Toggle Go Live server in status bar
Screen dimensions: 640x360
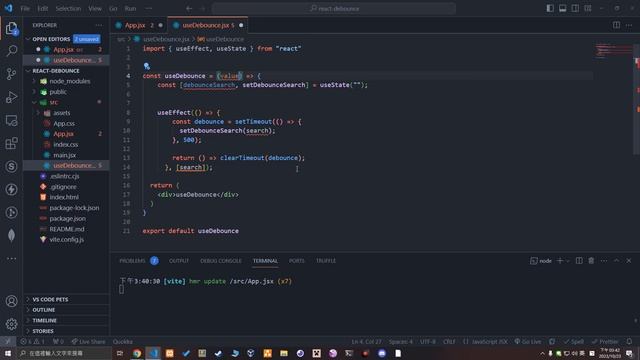tap(528, 341)
